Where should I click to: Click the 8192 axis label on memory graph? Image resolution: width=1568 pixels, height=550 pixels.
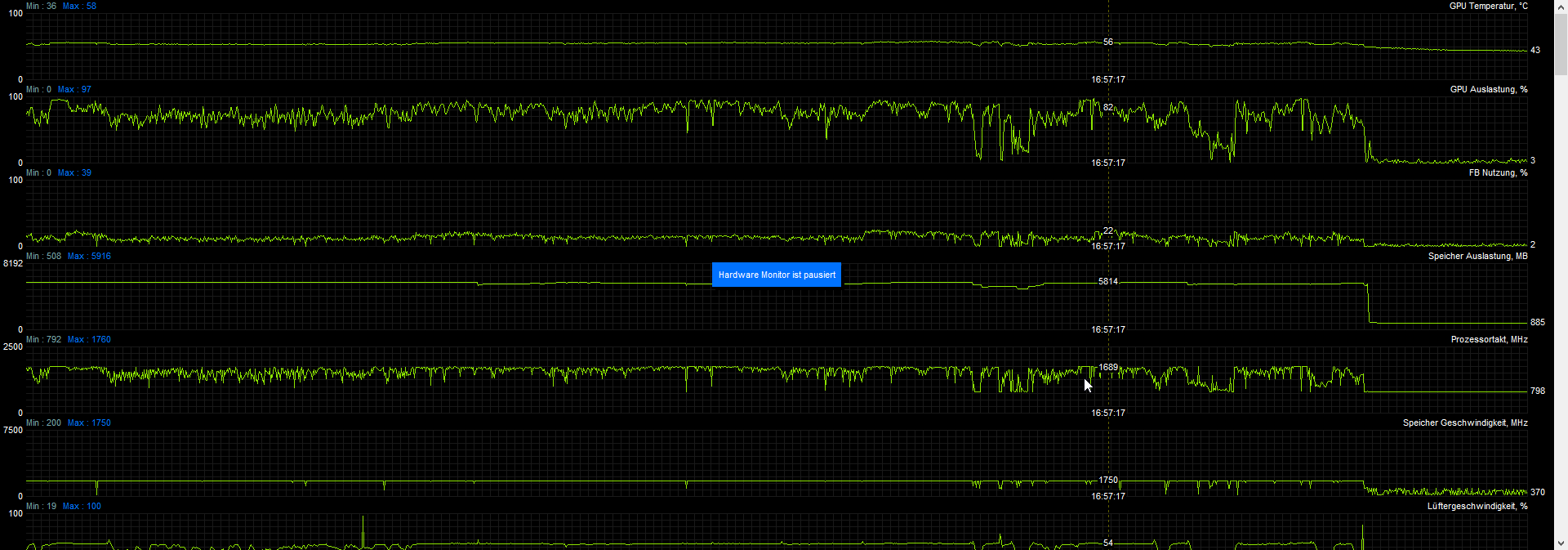point(13,263)
